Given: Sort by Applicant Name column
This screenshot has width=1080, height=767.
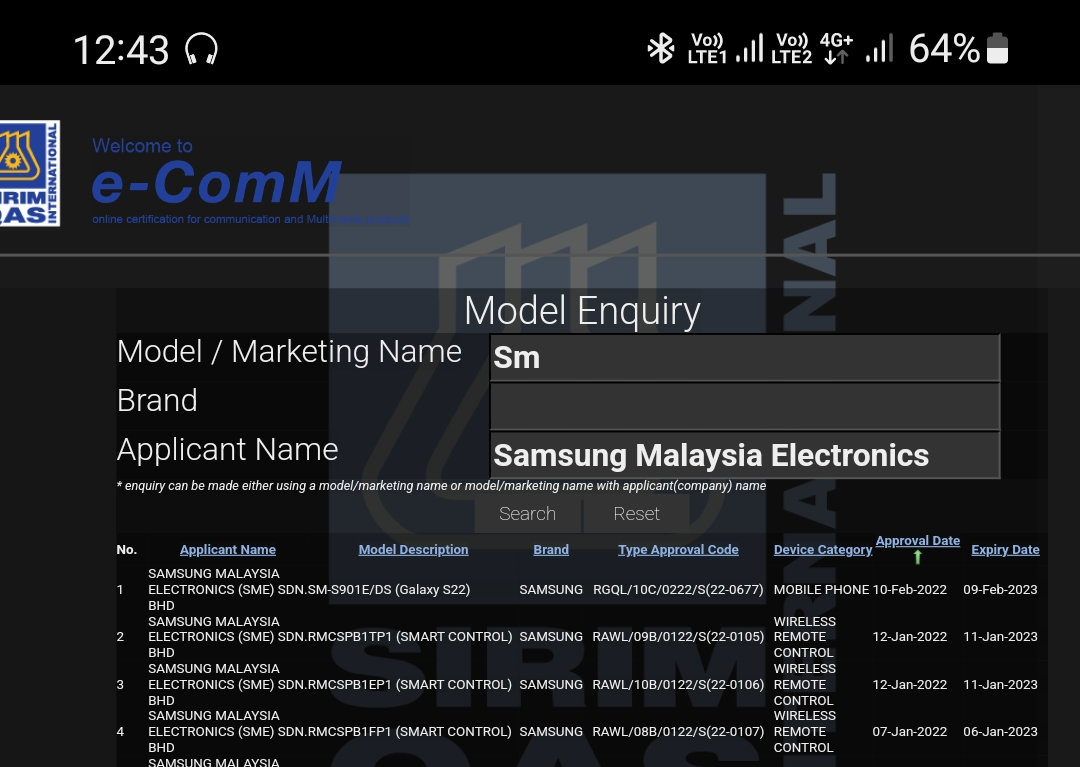Looking at the screenshot, I should (x=228, y=549).
